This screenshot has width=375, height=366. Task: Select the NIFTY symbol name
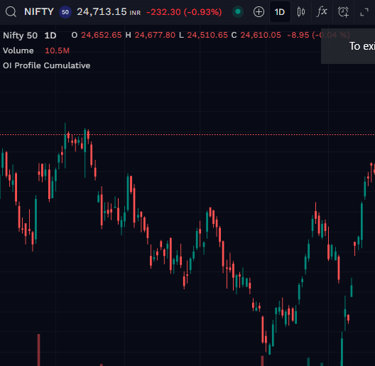(39, 12)
